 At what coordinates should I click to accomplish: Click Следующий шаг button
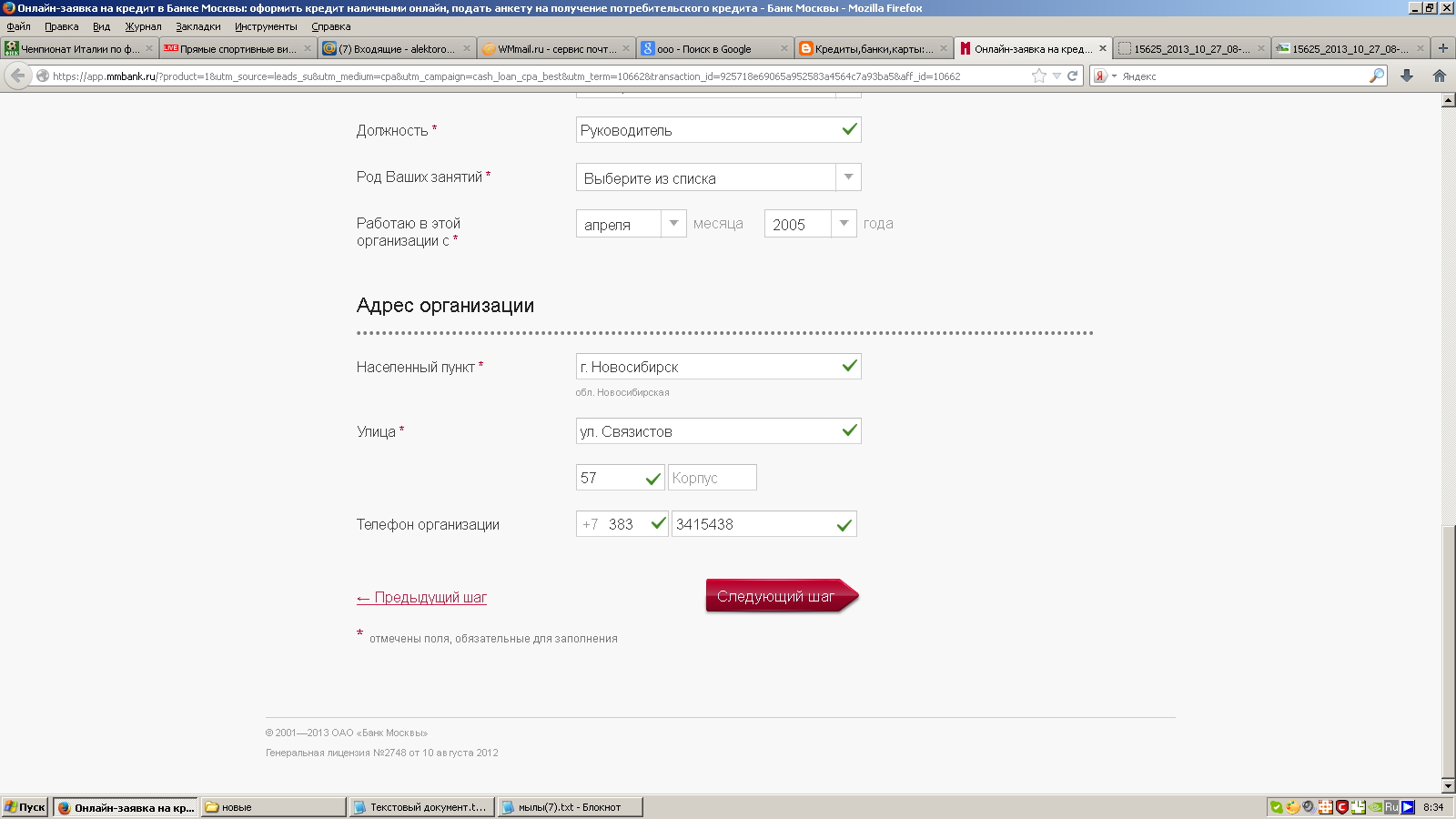pyautogui.click(x=782, y=596)
